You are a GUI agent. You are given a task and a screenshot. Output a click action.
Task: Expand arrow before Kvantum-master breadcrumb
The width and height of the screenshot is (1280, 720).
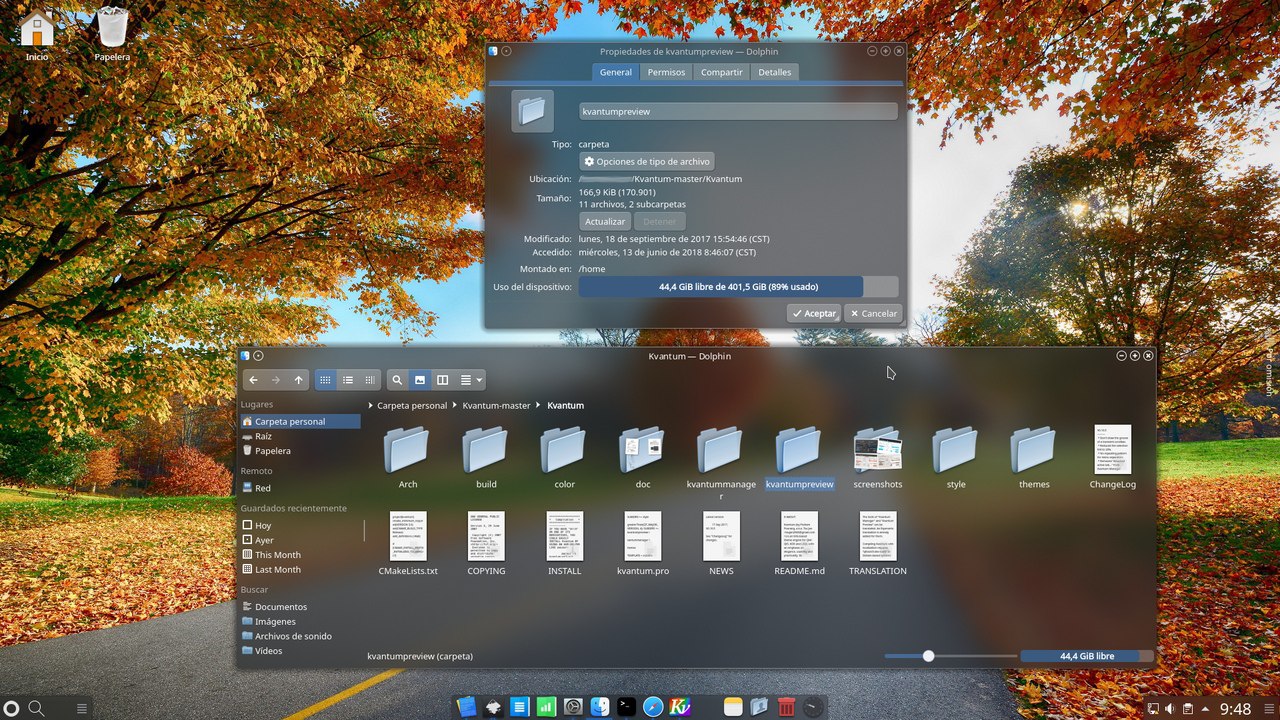coord(455,406)
